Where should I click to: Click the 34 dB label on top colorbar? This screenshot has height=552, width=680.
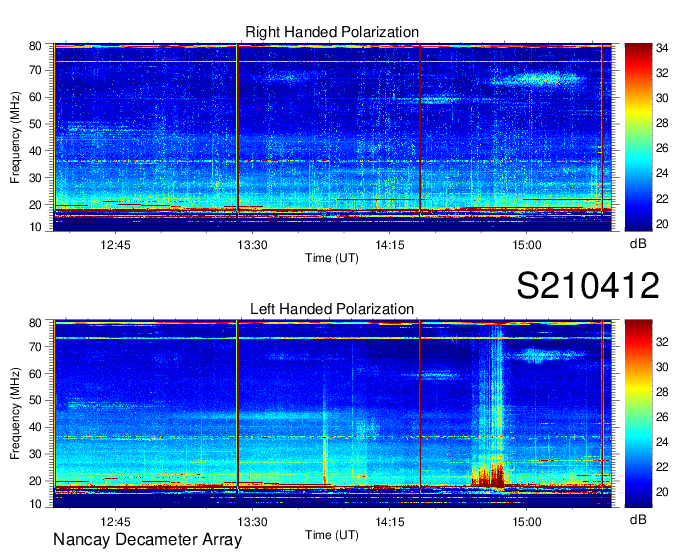662,48
